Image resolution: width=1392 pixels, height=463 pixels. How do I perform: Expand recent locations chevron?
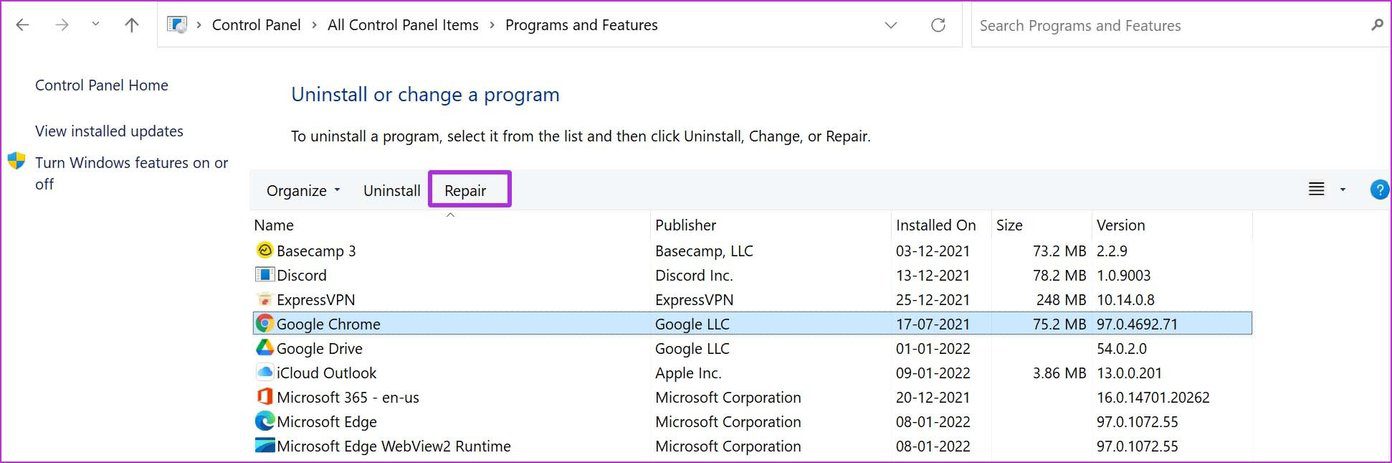pyautogui.click(x=95, y=24)
